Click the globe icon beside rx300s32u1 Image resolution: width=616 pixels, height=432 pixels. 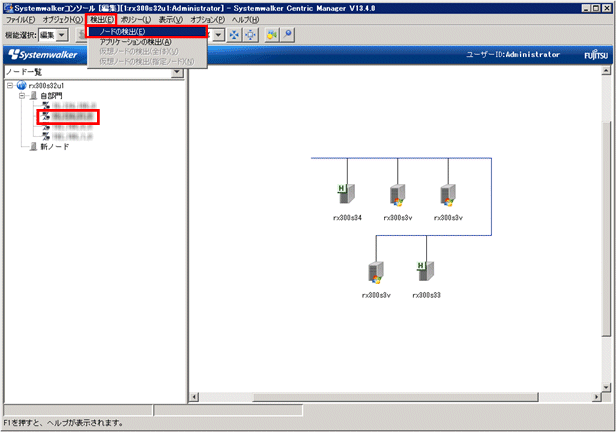(x=22, y=85)
